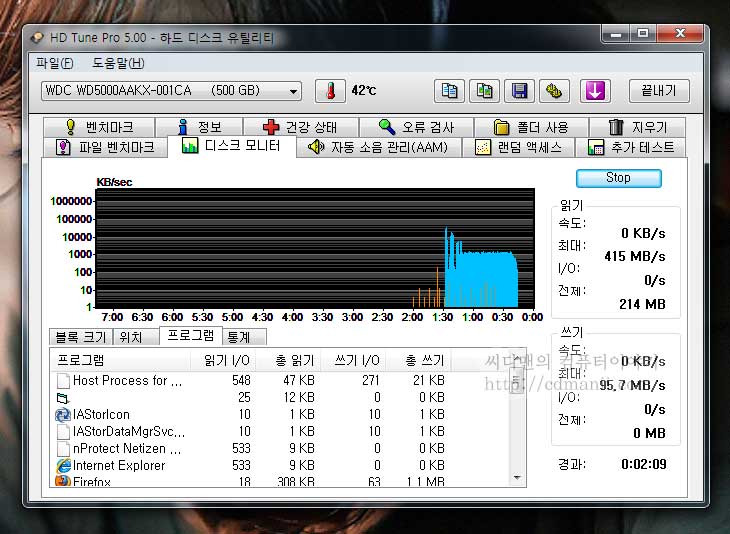Click the save screenshot floppy icon
Viewport: 730px width, 534px height.
519,90
